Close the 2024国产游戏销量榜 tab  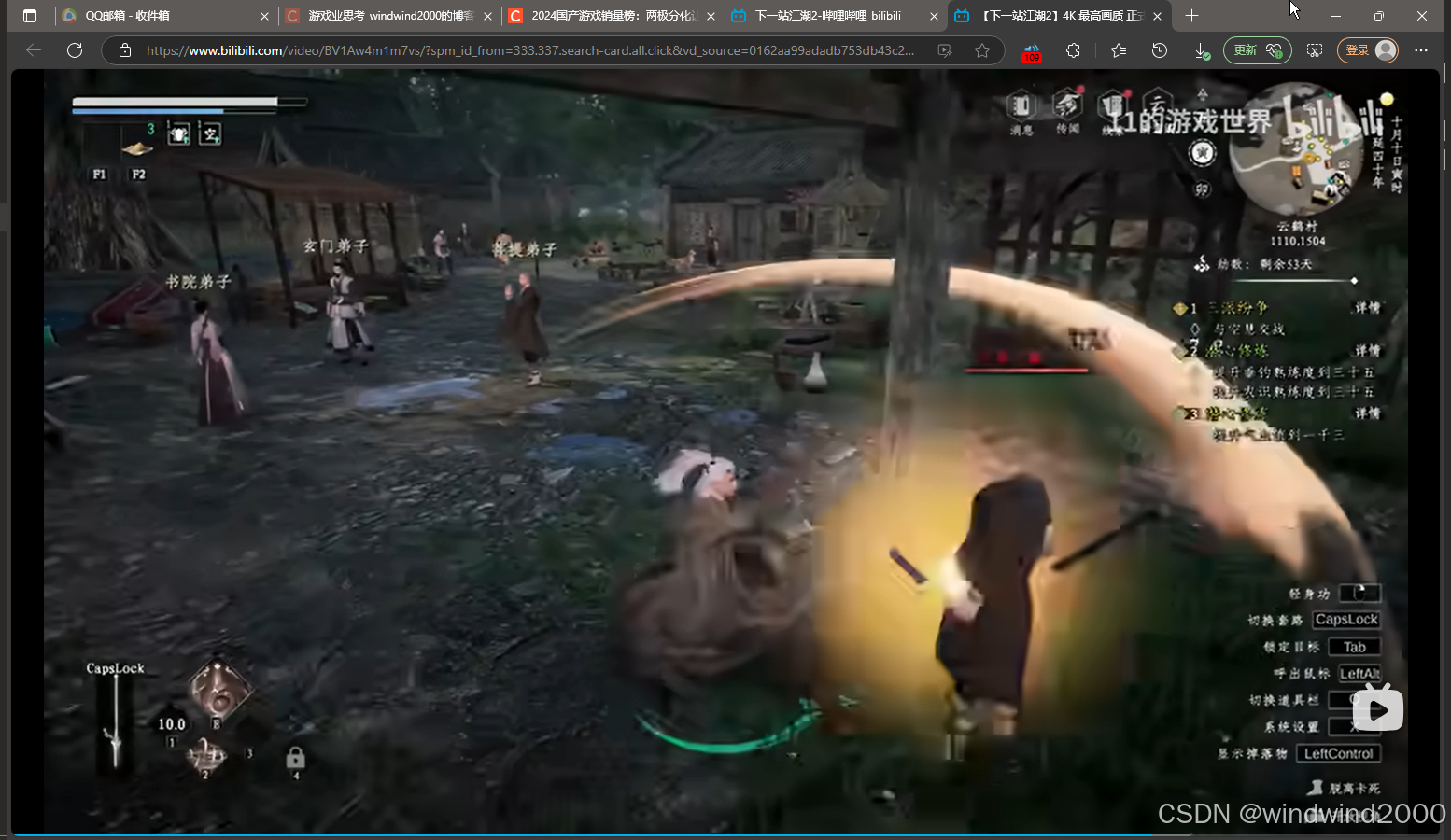(x=711, y=16)
